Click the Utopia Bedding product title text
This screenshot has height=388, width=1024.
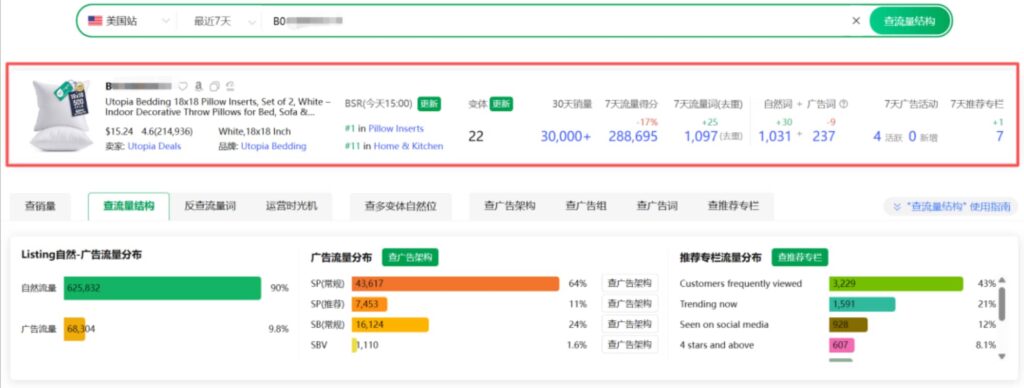218,107
